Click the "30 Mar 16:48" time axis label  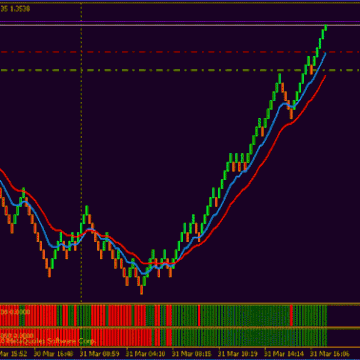pyautogui.click(x=54, y=353)
